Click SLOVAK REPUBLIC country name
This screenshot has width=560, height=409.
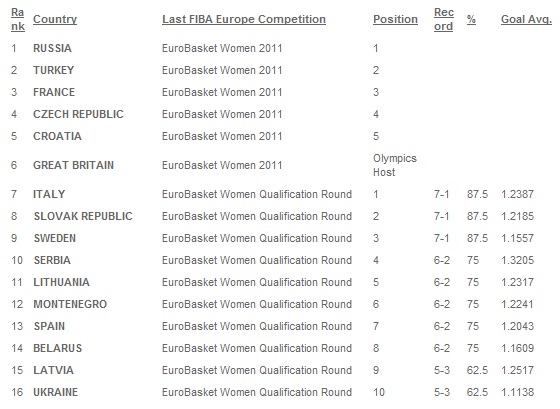pyautogui.click(x=83, y=216)
